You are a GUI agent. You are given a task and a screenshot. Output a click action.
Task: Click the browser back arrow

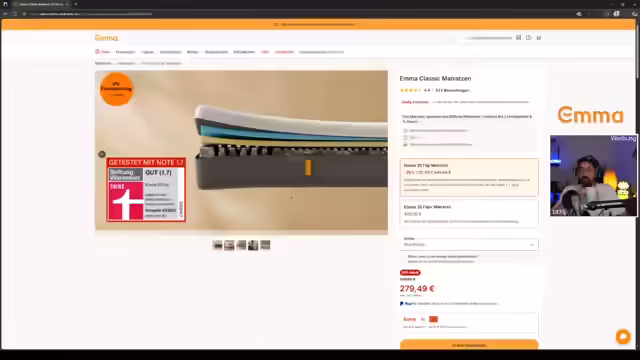[x=5, y=14]
